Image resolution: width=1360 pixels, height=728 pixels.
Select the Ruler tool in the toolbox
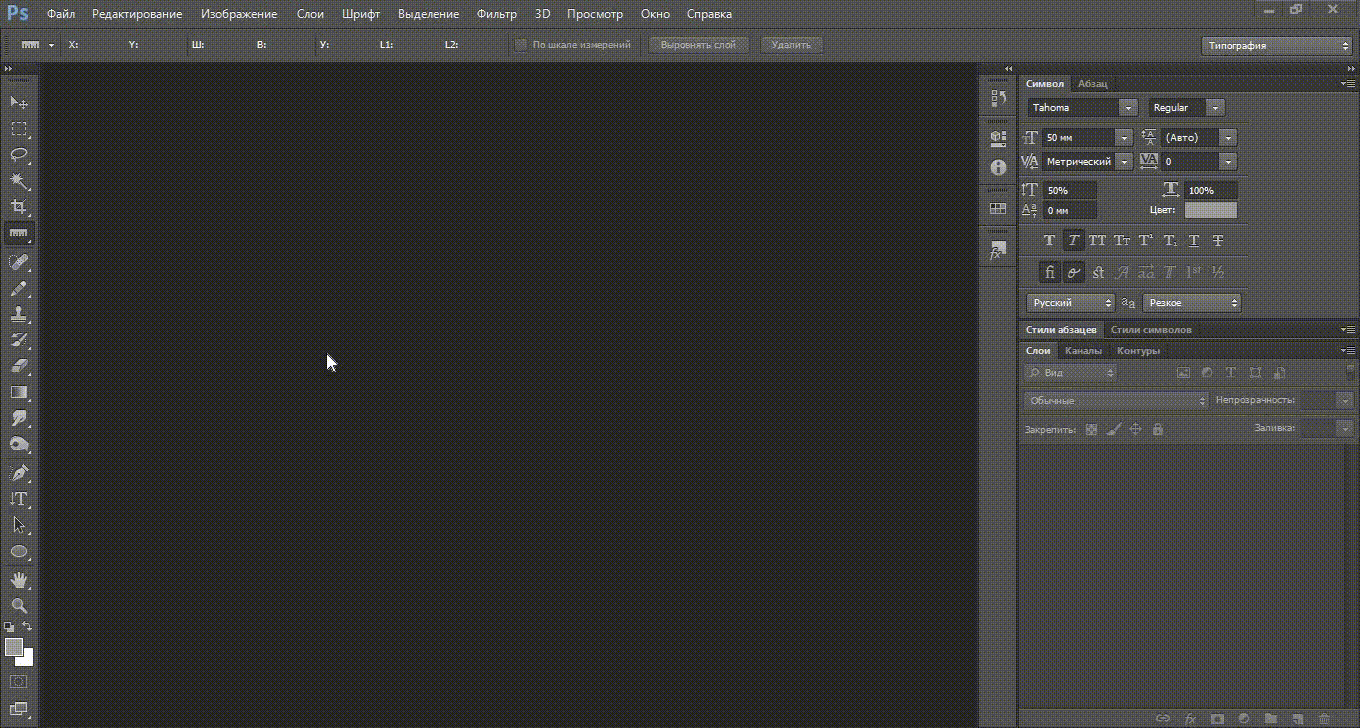19,233
